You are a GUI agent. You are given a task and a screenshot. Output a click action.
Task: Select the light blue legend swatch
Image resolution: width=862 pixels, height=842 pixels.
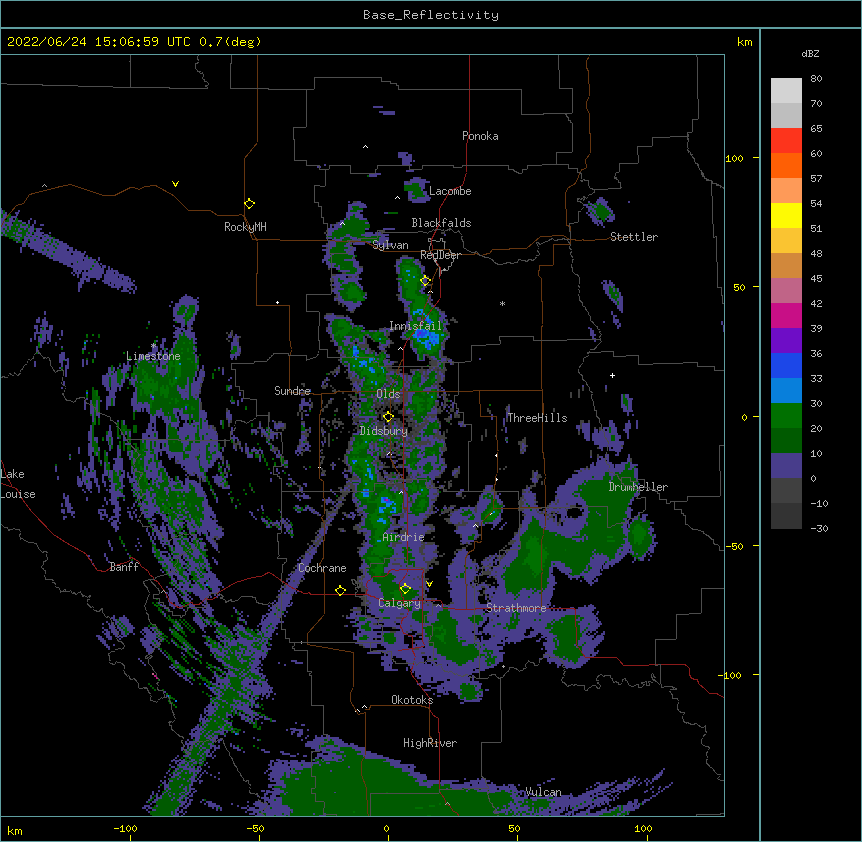[786, 391]
